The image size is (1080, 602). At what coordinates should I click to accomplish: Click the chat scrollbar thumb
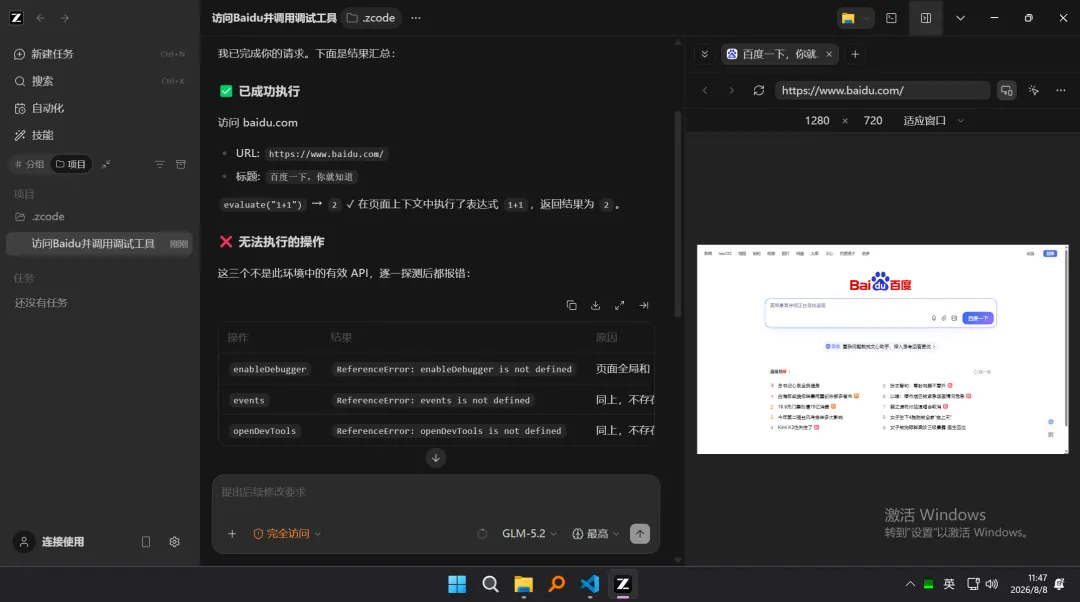pos(678,214)
